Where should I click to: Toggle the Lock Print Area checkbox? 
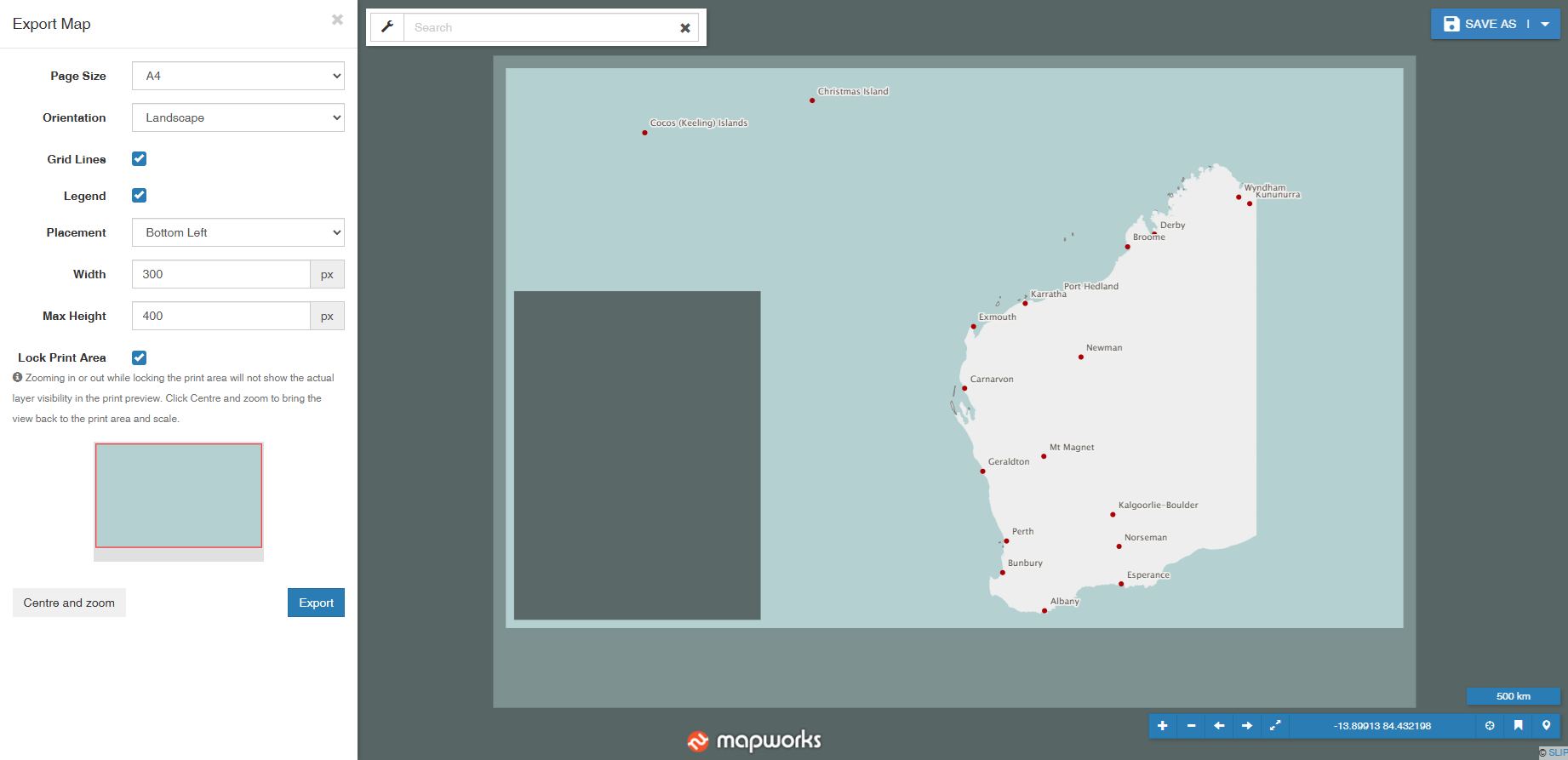(140, 358)
